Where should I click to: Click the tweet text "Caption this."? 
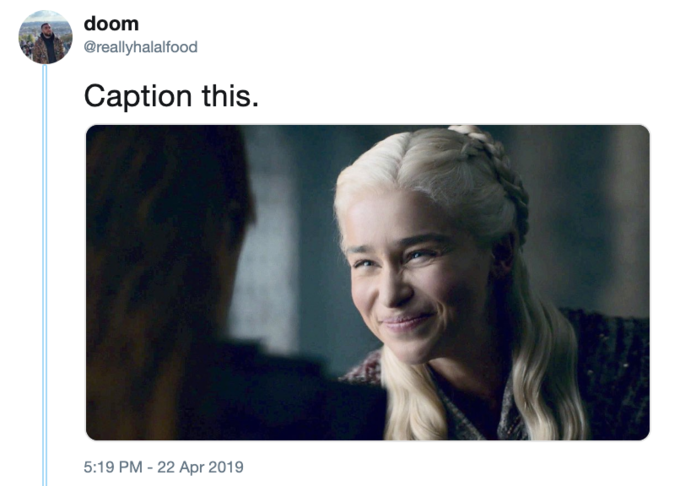point(171,96)
